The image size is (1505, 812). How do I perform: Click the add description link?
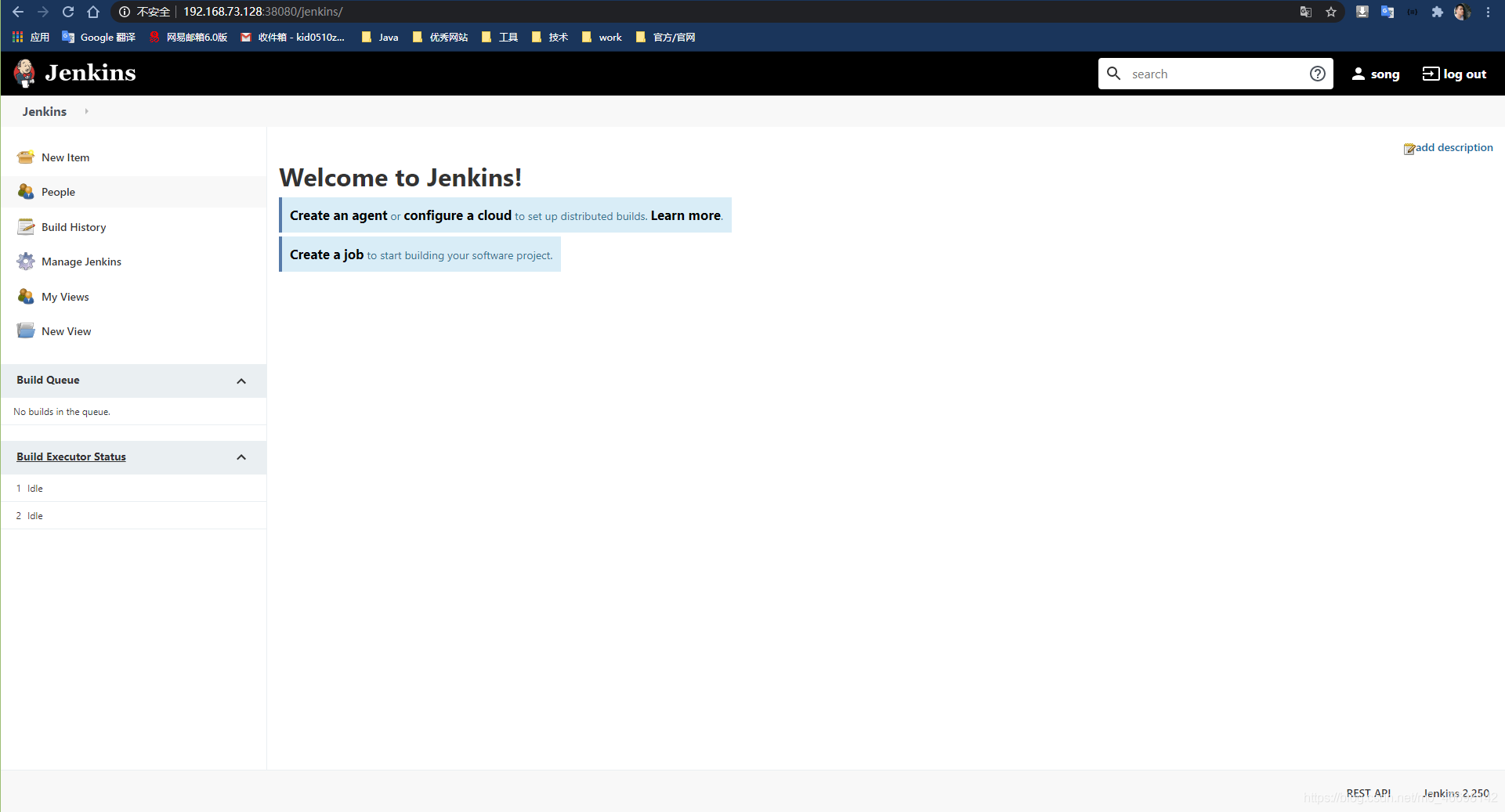coord(1454,147)
